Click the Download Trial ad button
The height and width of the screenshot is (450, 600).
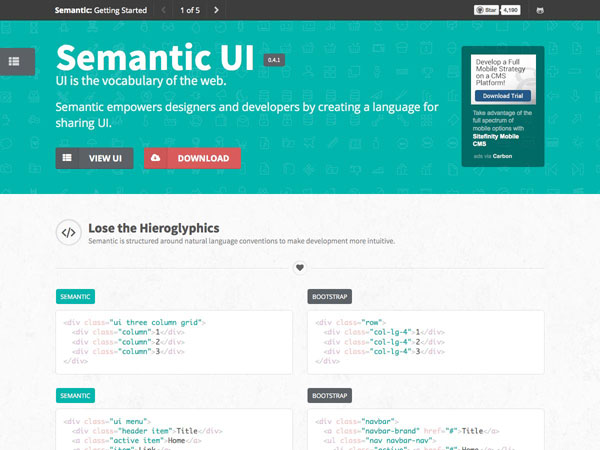tap(503, 96)
